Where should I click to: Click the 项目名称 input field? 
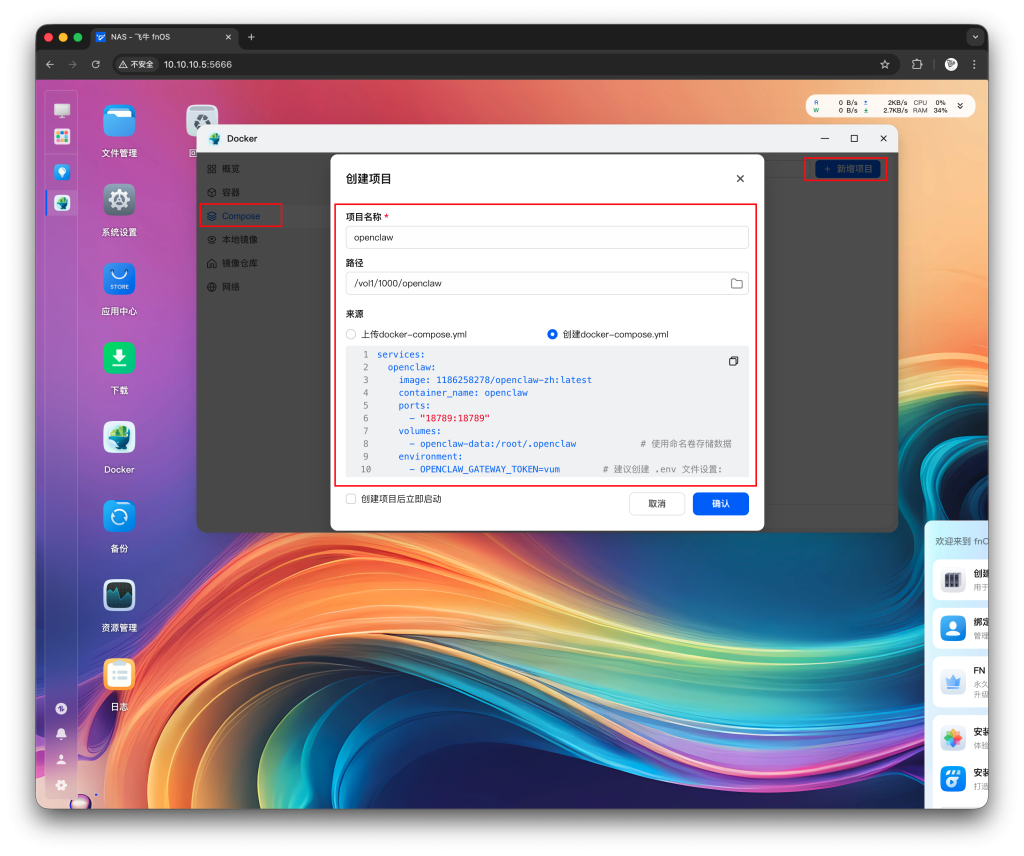pyautogui.click(x=546, y=238)
